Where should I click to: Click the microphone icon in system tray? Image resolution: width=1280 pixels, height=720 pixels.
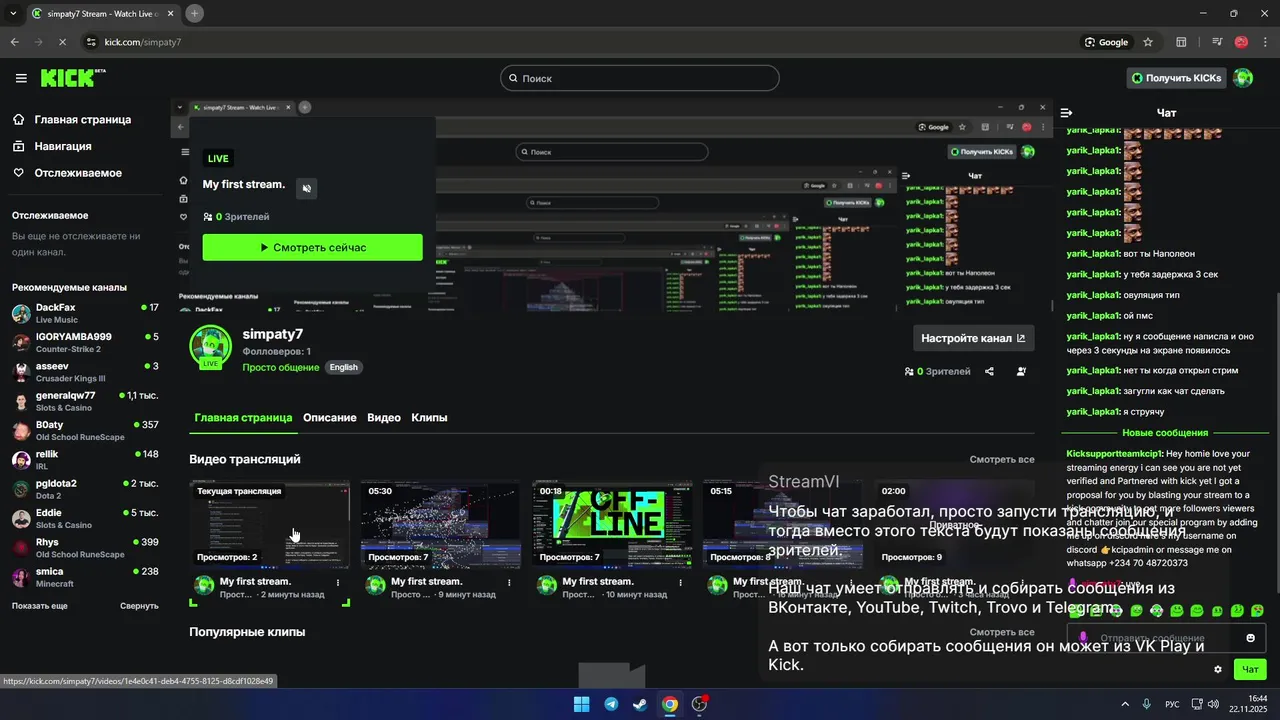coord(1147,704)
